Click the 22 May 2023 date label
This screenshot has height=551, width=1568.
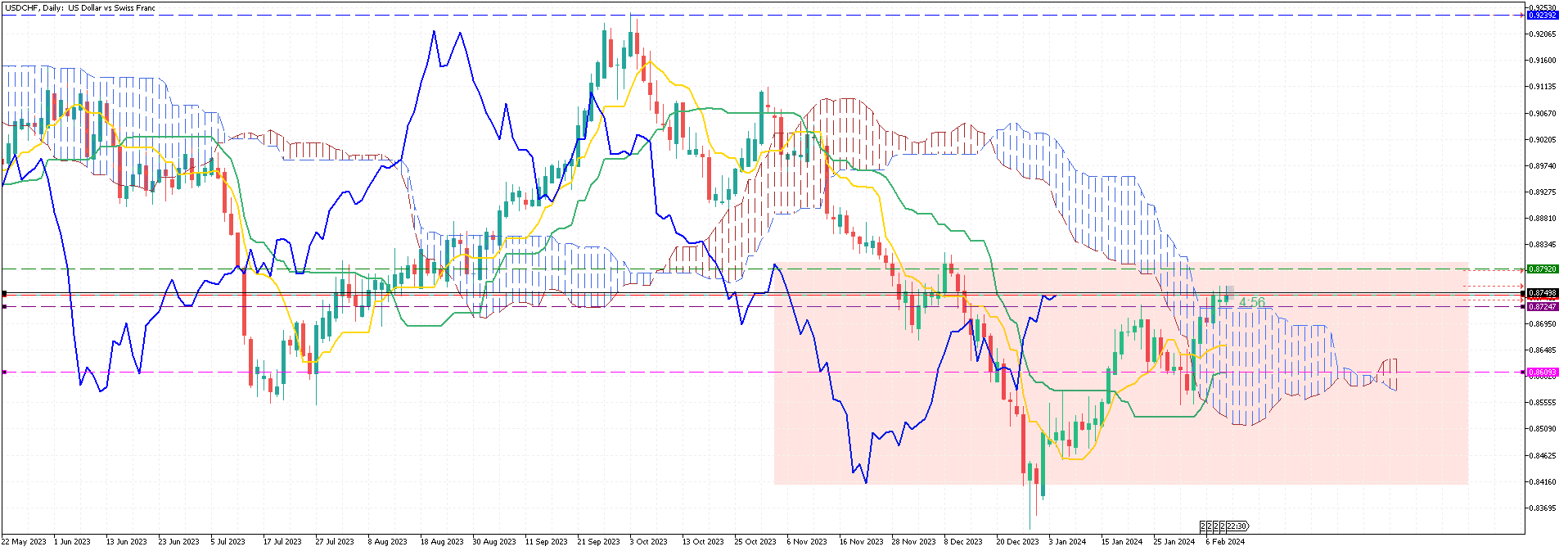pyautogui.click(x=25, y=541)
